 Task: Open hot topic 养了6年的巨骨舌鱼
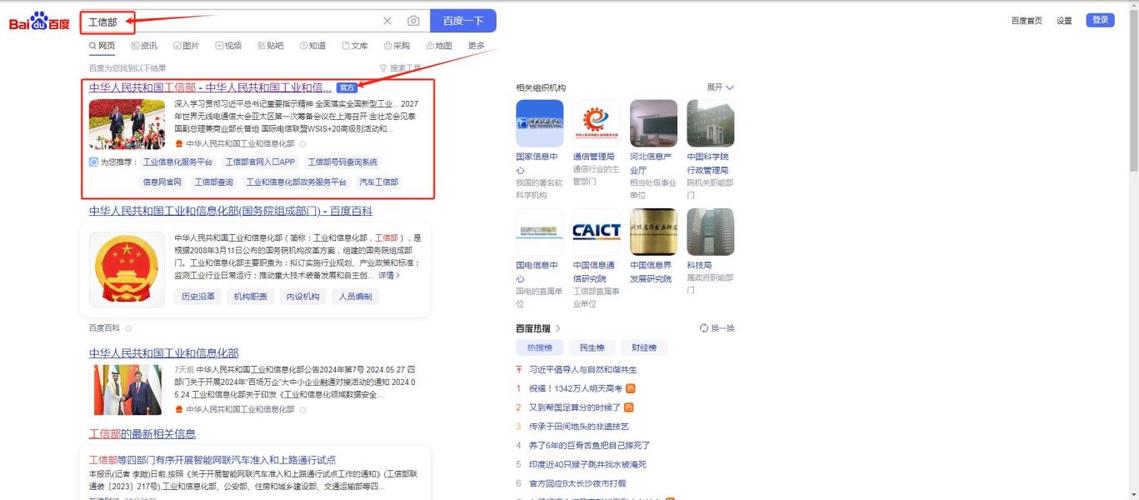point(589,445)
